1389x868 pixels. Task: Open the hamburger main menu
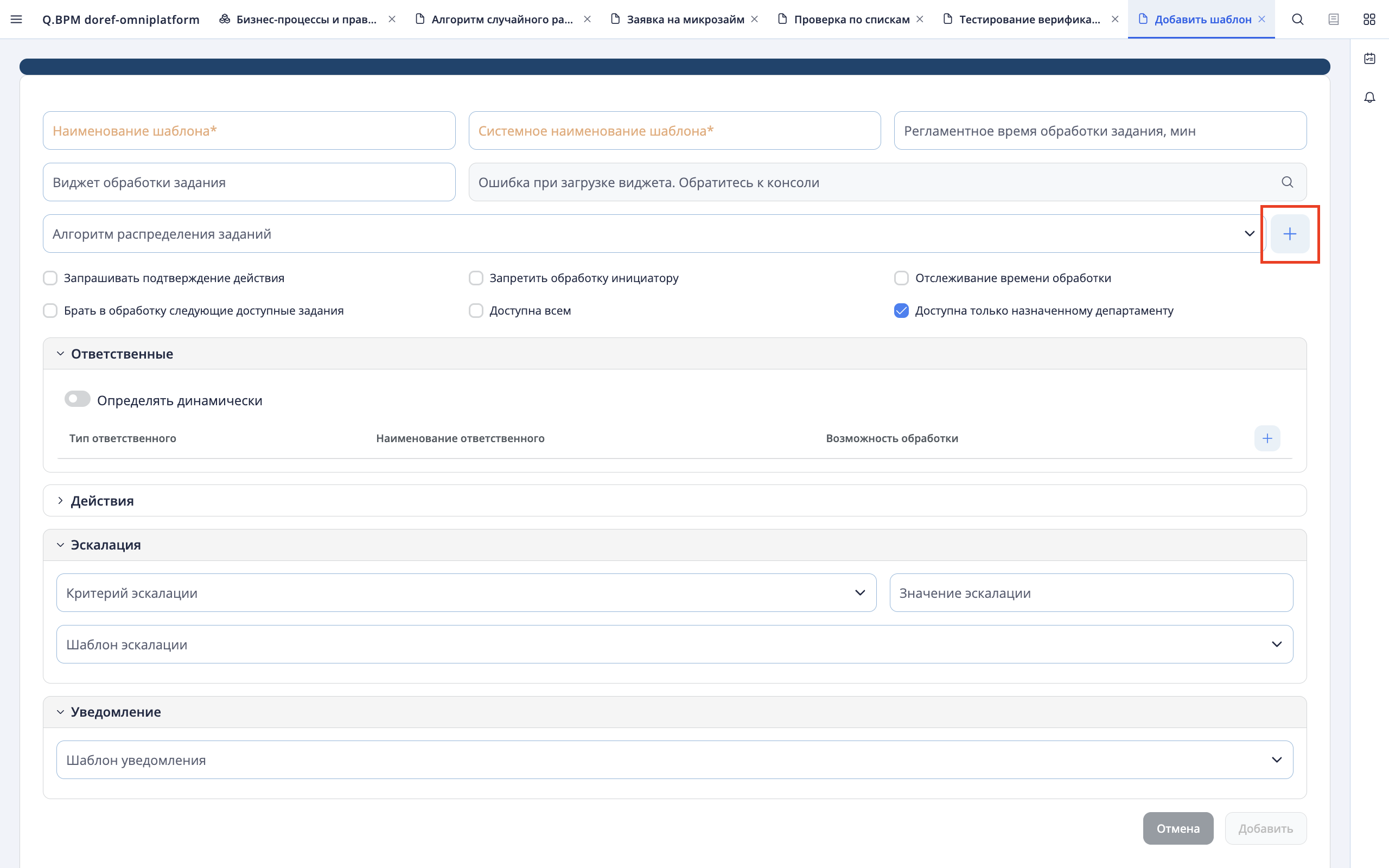tap(17, 20)
